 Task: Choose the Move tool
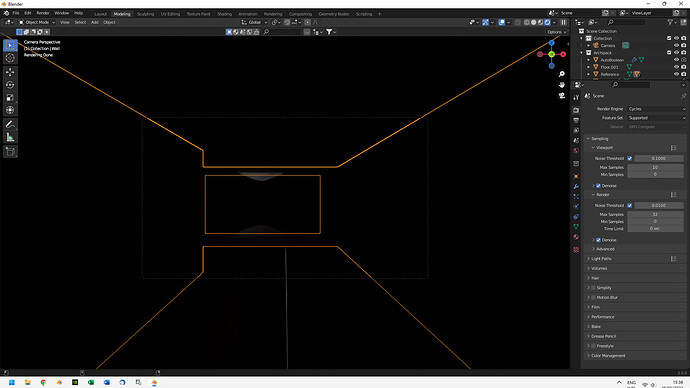10,72
